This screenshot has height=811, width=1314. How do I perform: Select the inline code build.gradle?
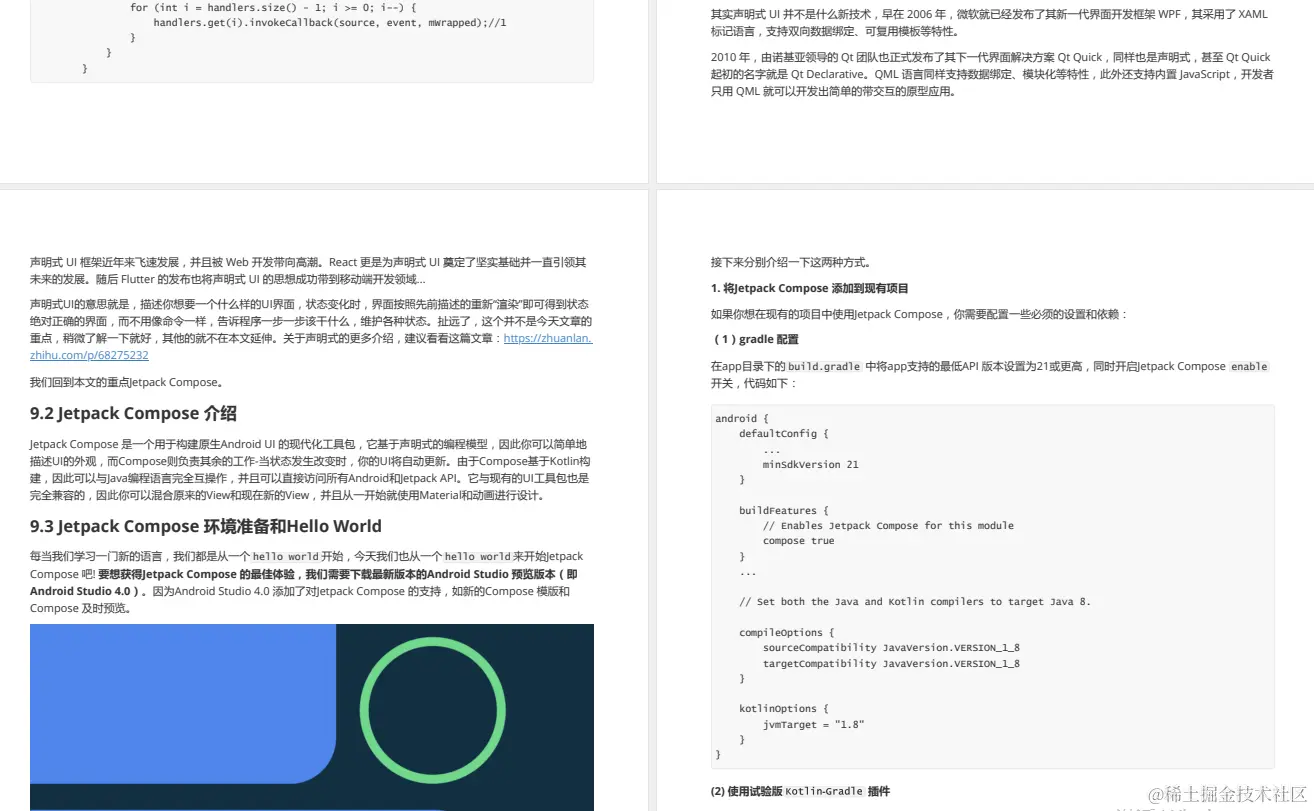825,366
